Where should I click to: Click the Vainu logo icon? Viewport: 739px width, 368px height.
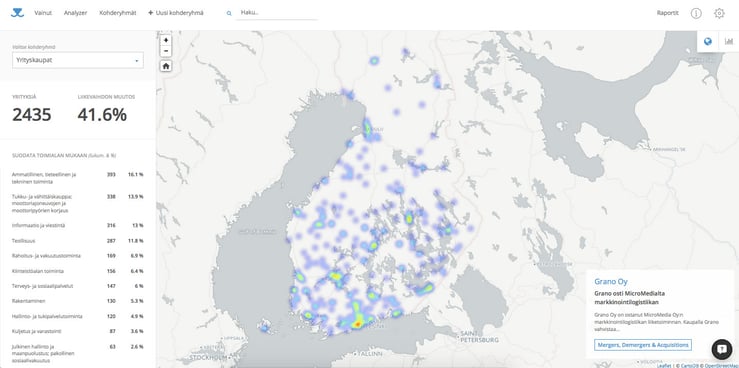(x=17, y=13)
